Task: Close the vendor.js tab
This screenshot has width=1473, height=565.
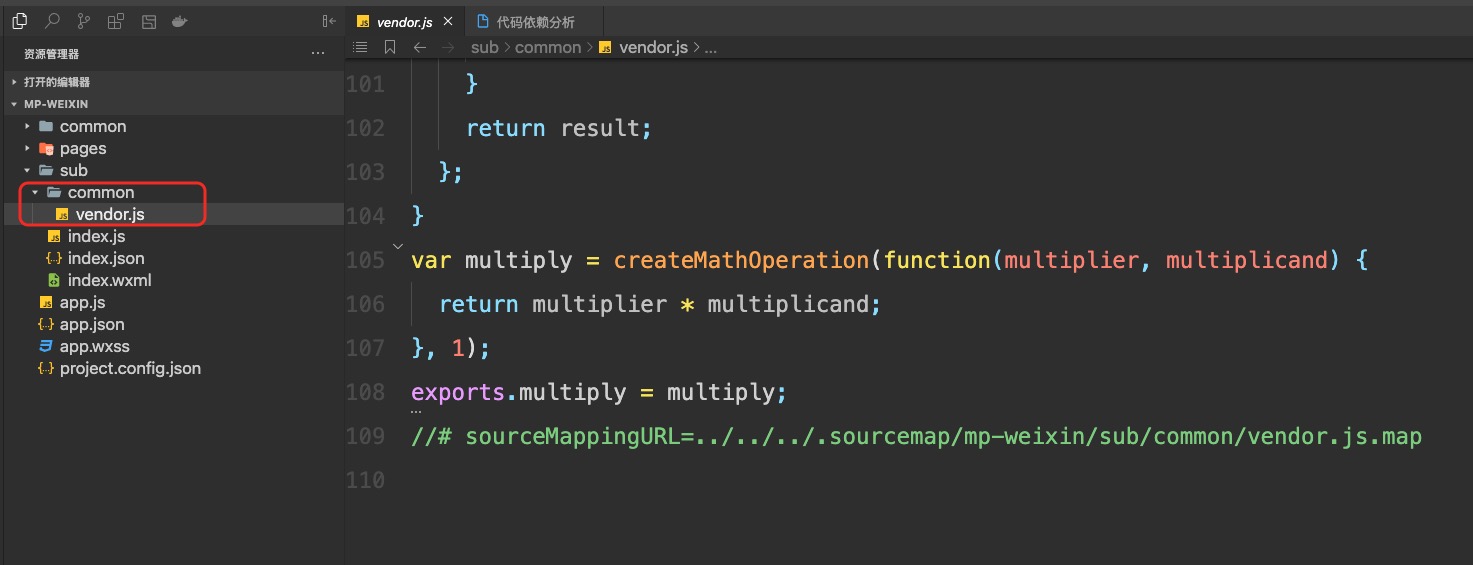Action: [447, 22]
